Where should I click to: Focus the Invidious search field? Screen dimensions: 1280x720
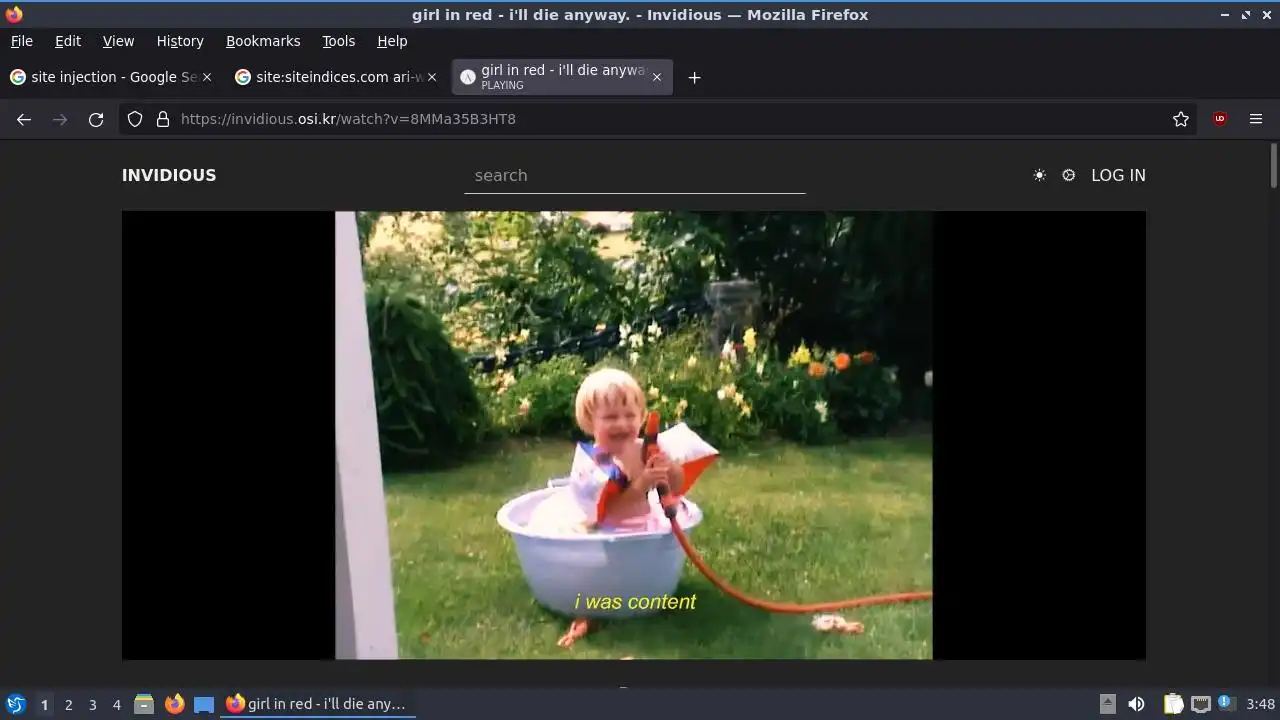pos(635,175)
